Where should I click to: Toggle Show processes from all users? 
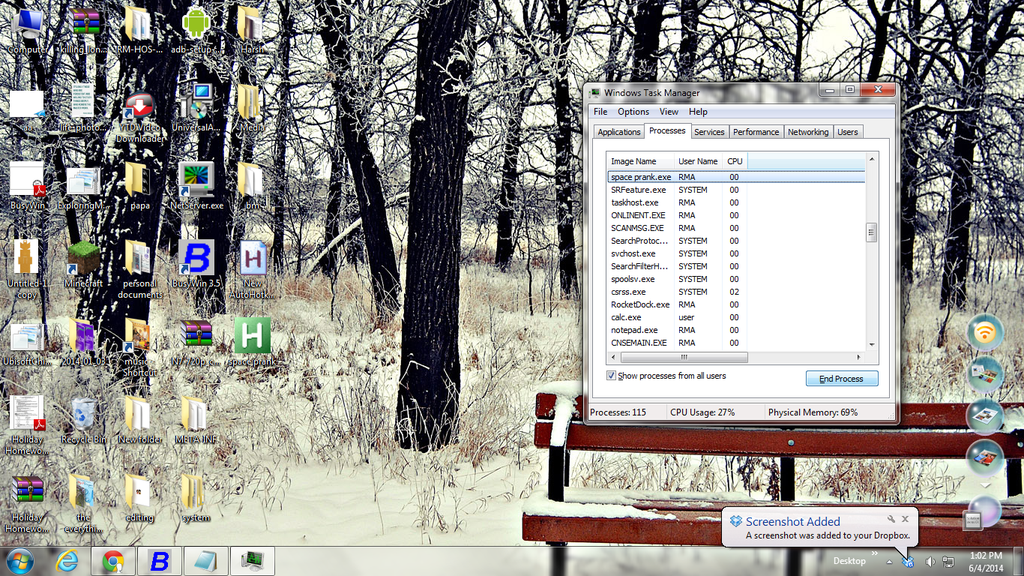(611, 376)
